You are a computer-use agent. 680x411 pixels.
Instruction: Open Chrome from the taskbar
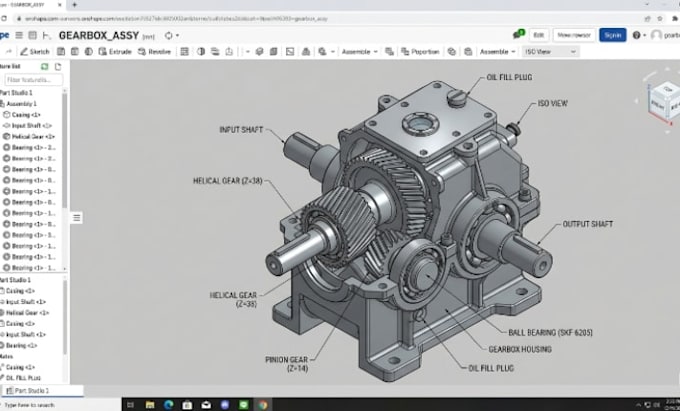click(262, 405)
